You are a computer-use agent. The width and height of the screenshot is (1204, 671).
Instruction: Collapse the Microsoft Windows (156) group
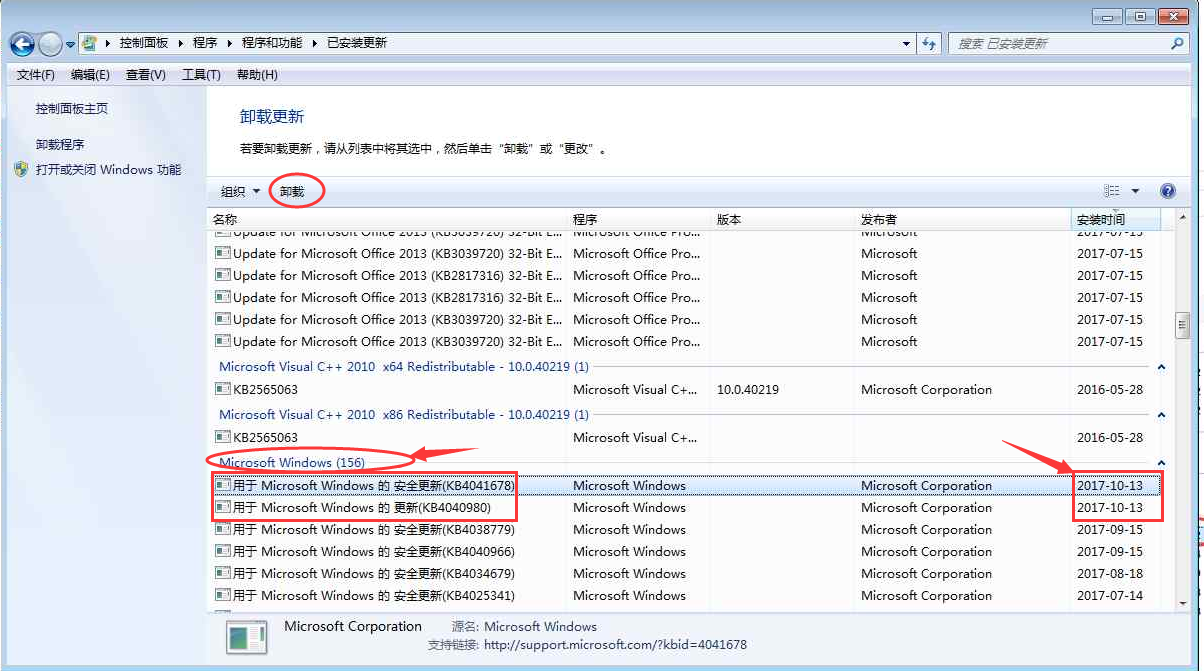[1161, 463]
